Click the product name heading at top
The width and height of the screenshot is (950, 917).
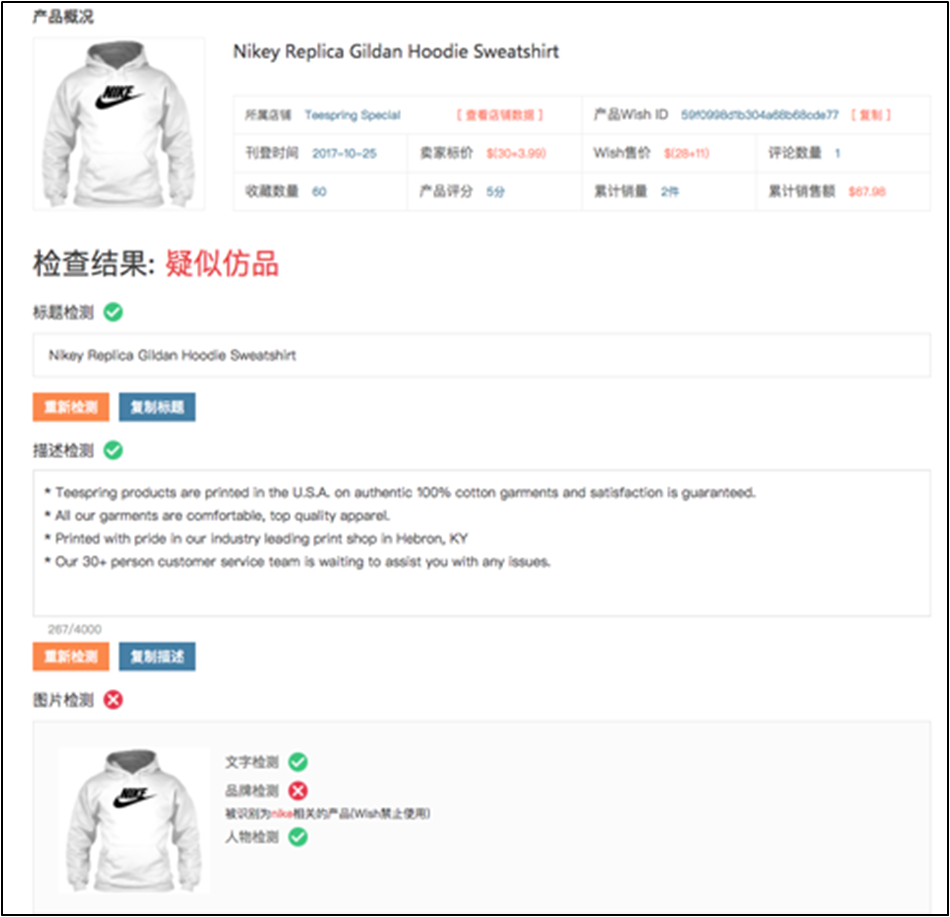396,52
